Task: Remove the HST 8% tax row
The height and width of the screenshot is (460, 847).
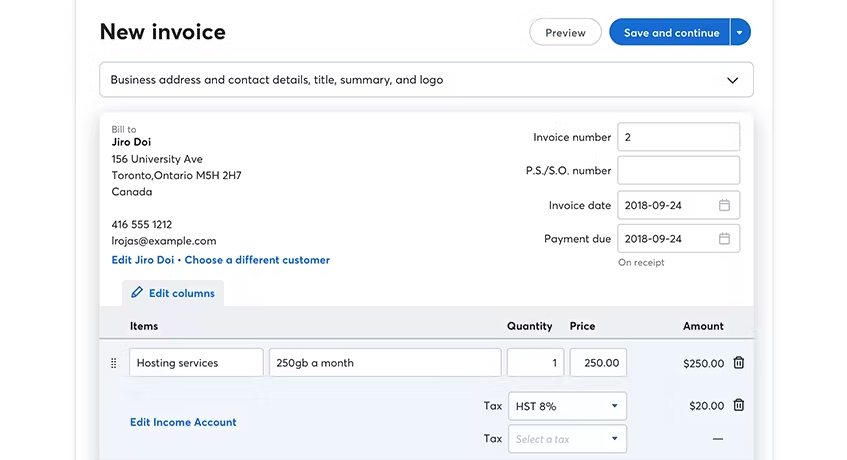Action: coord(738,405)
